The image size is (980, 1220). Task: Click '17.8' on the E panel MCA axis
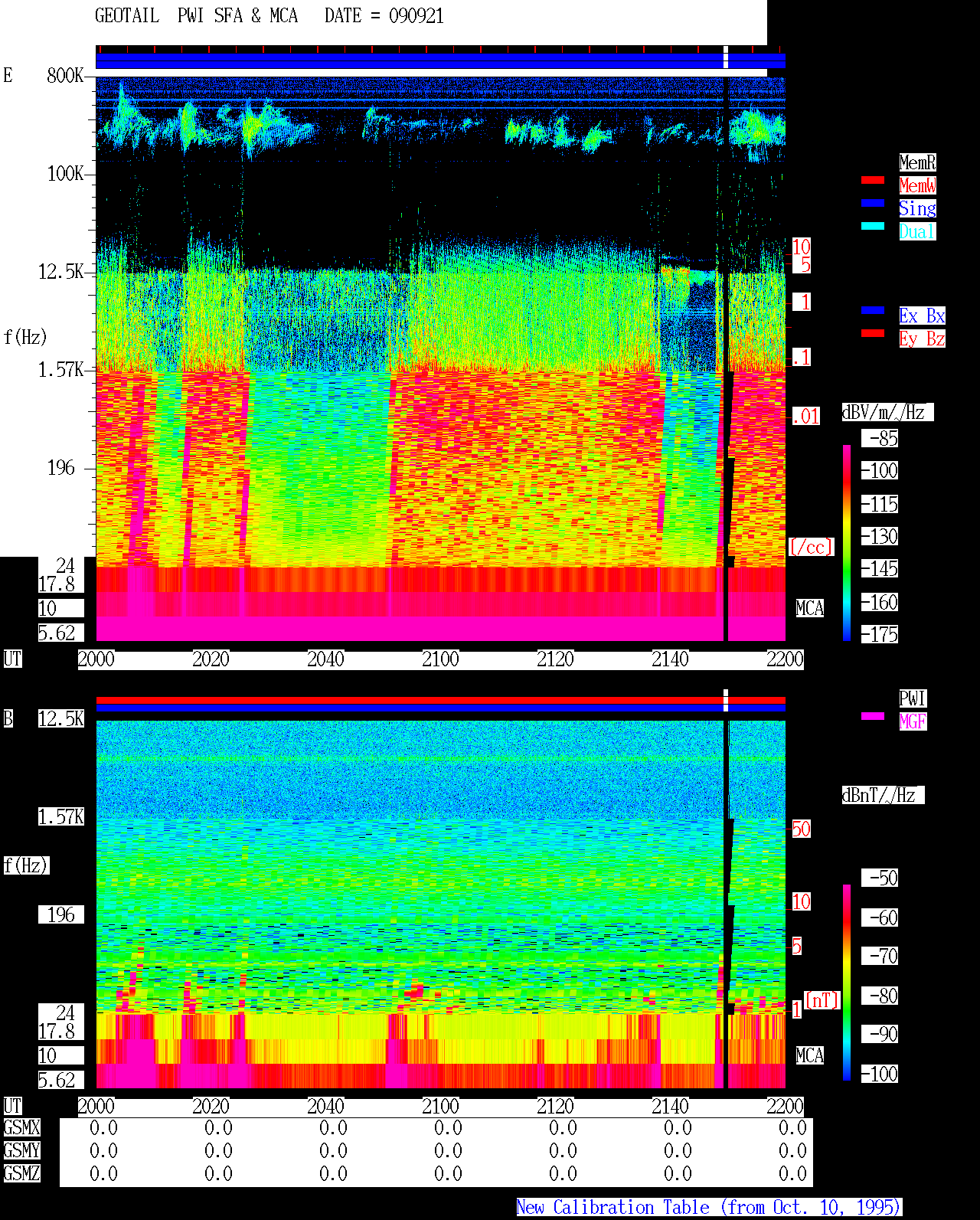click(57, 584)
